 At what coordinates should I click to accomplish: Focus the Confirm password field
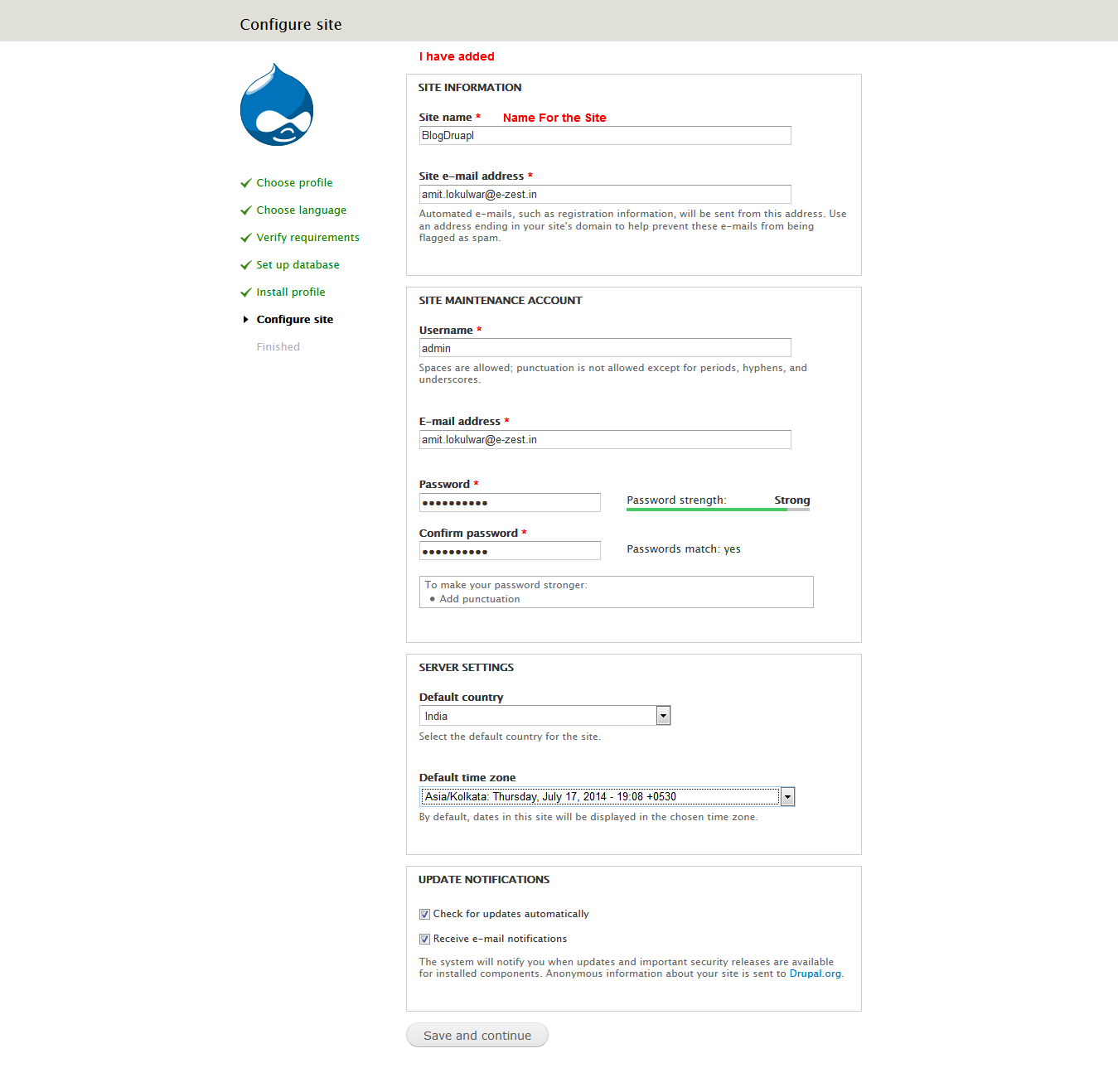(x=509, y=551)
